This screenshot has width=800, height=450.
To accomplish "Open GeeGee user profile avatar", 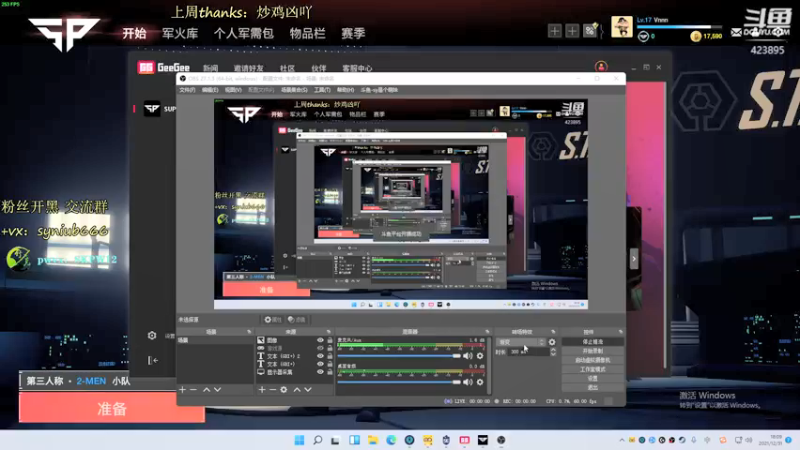I will [x=601, y=67].
